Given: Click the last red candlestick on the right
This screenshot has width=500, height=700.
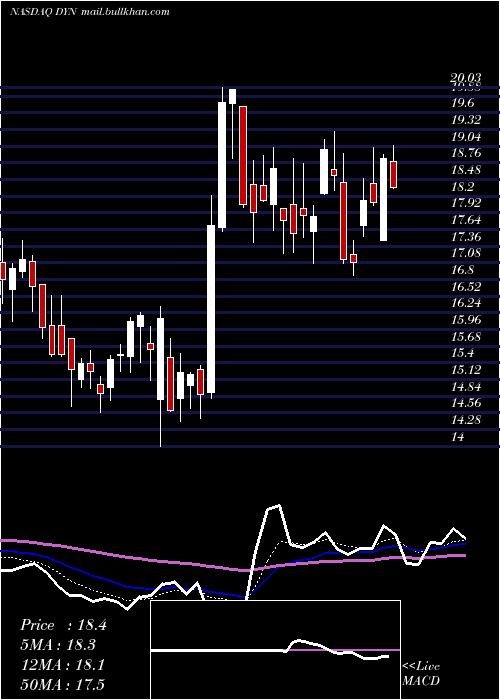Looking at the screenshot, I should [393, 175].
